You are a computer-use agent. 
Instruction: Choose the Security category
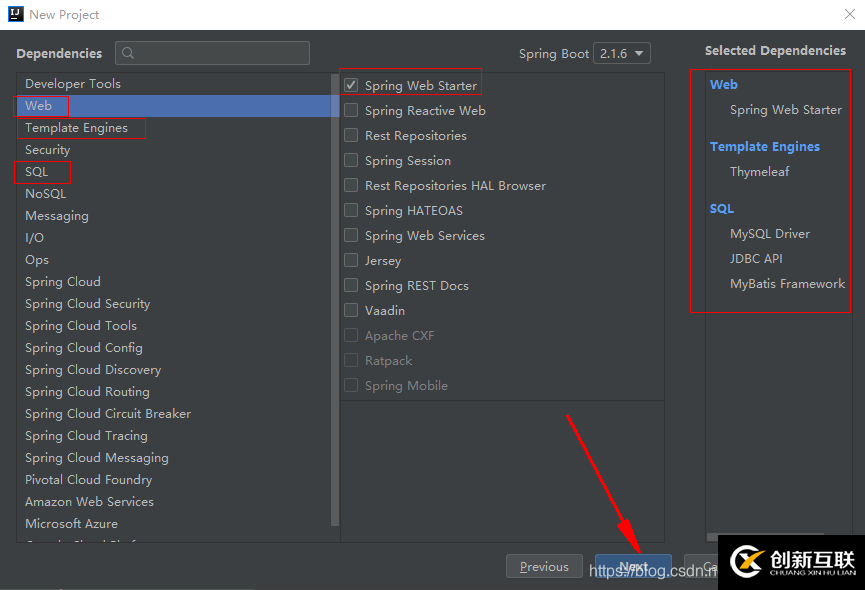[x=174, y=150]
